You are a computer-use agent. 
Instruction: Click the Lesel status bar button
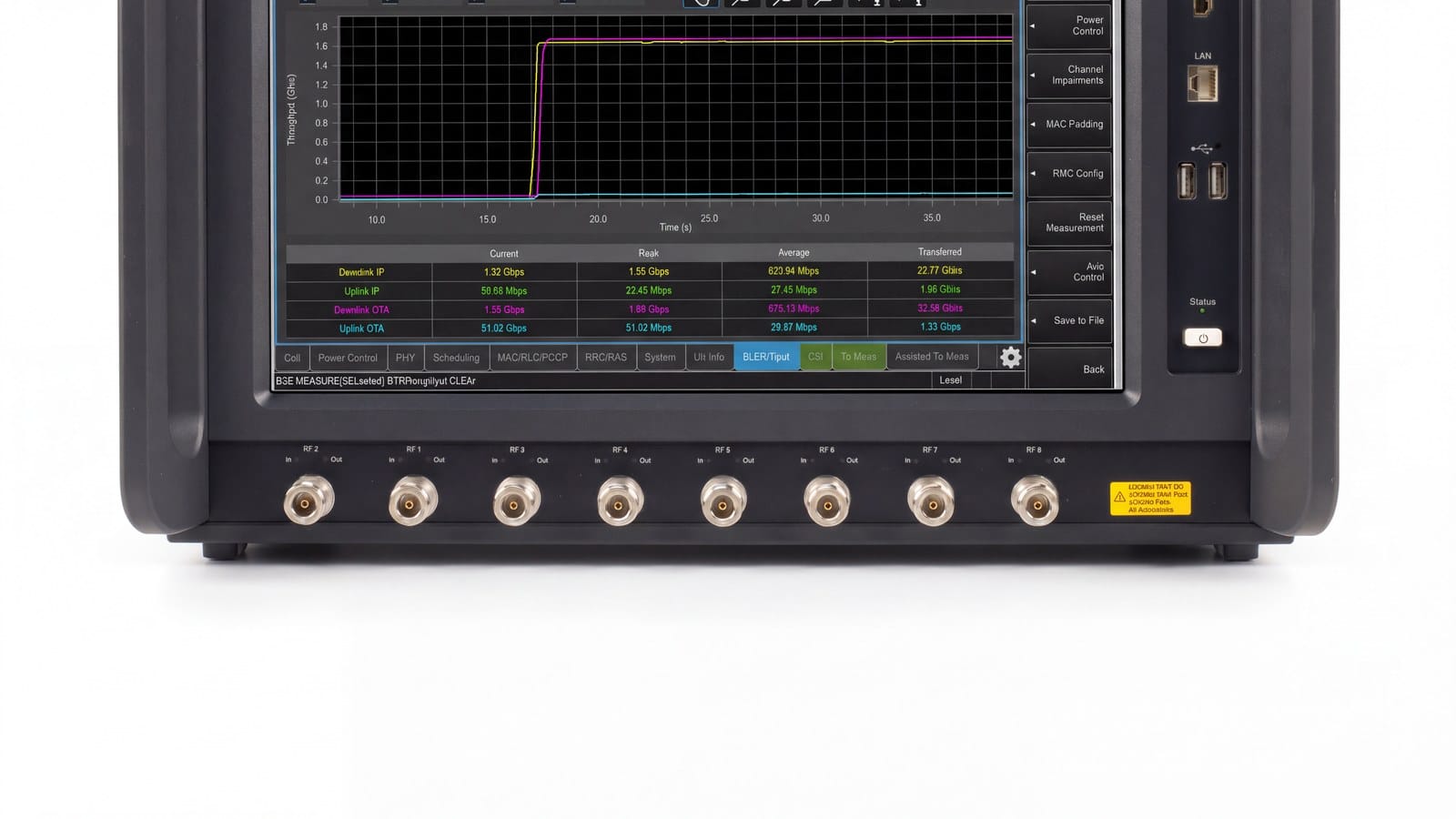(950, 380)
